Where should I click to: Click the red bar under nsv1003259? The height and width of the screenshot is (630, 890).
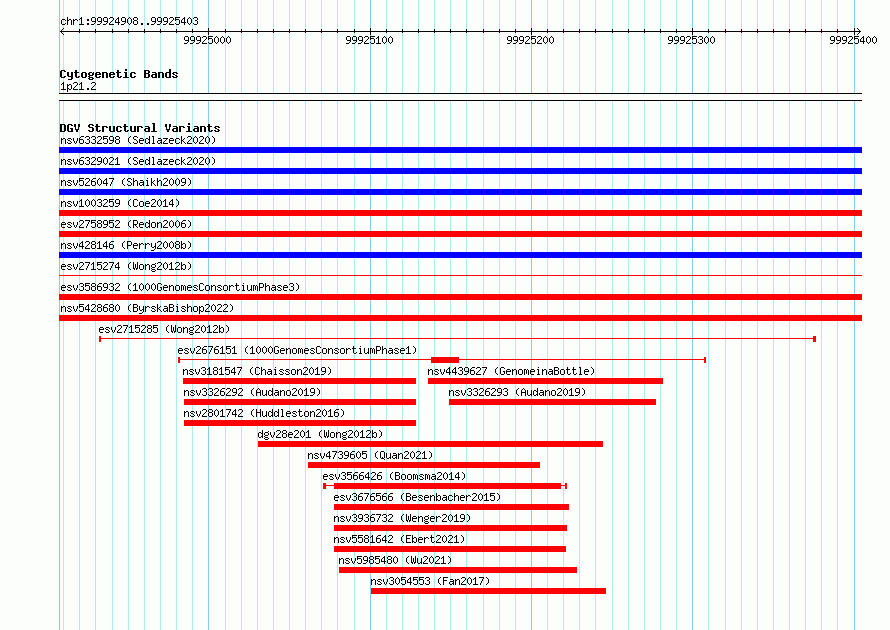pos(460,213)
